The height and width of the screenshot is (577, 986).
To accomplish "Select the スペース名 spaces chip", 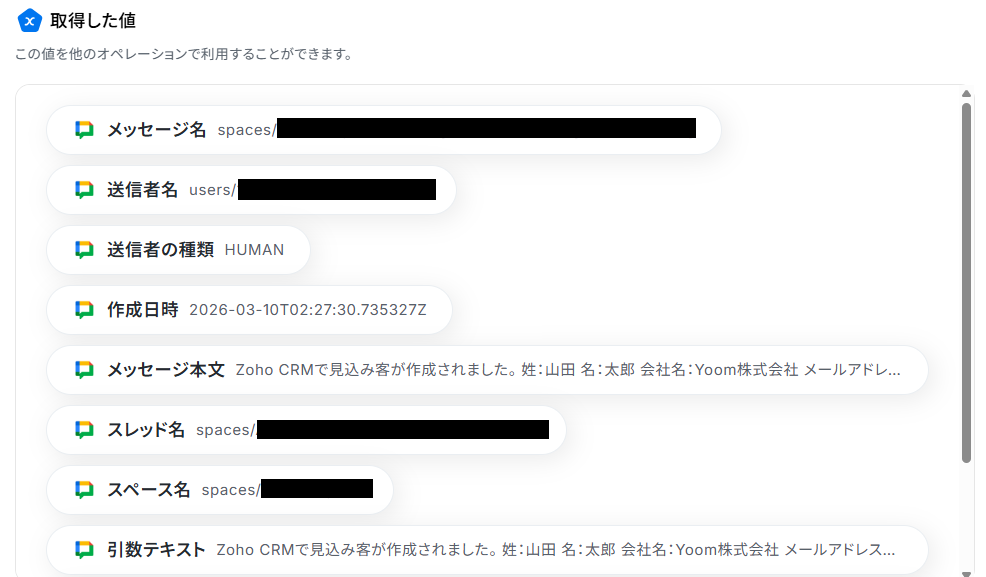I will coord(219,490).
